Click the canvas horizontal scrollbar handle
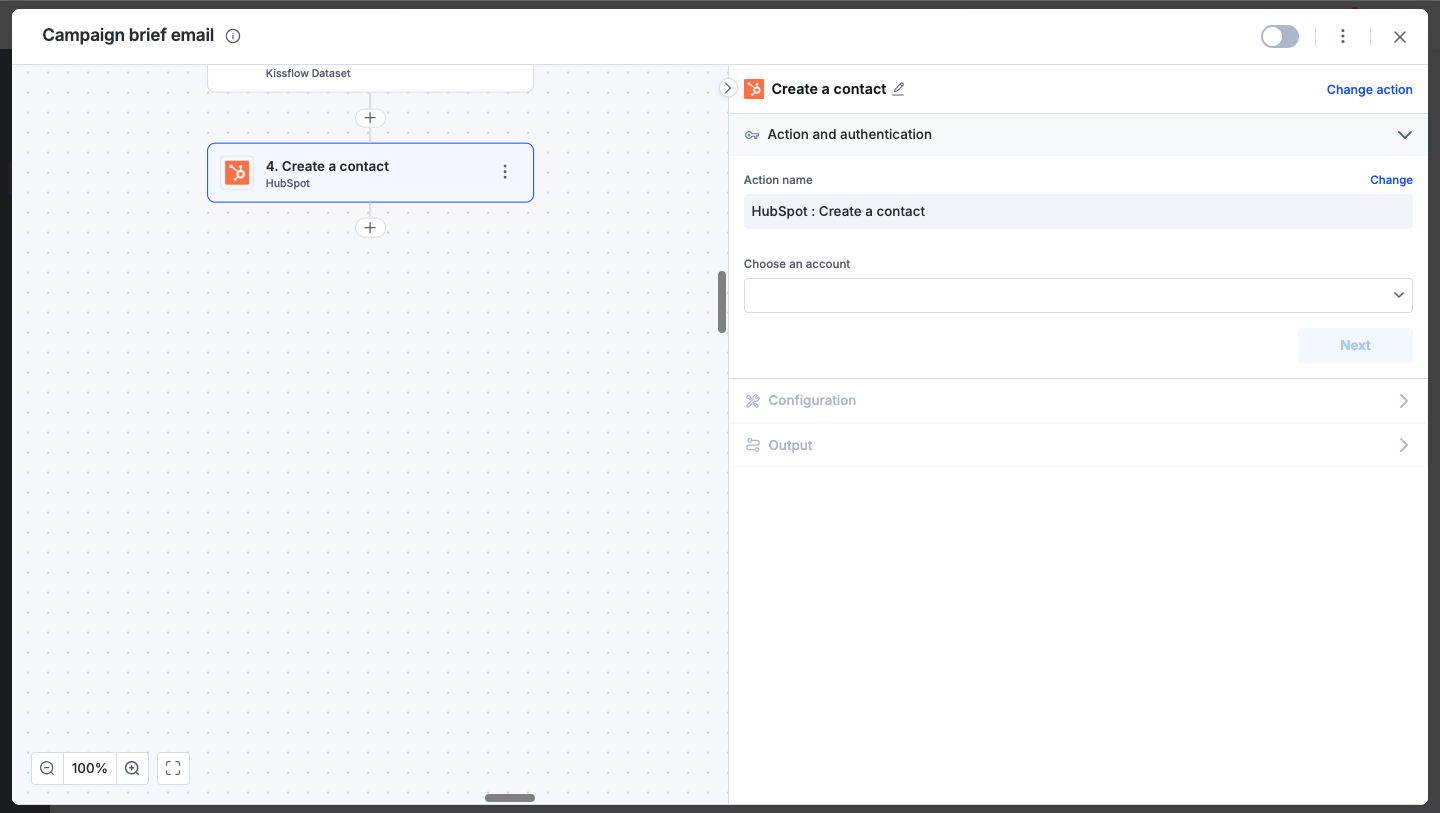Screen dimensions: 1440x813 (510, 798)
